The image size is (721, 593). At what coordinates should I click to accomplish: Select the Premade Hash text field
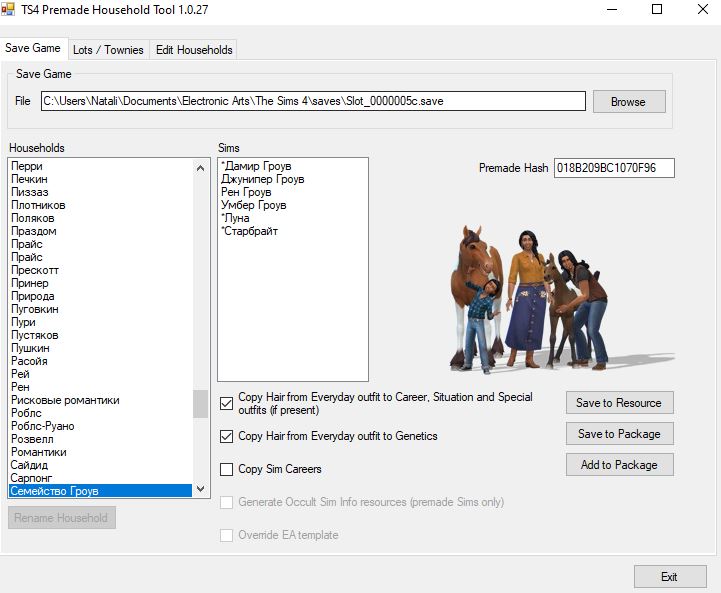[614, 168]
